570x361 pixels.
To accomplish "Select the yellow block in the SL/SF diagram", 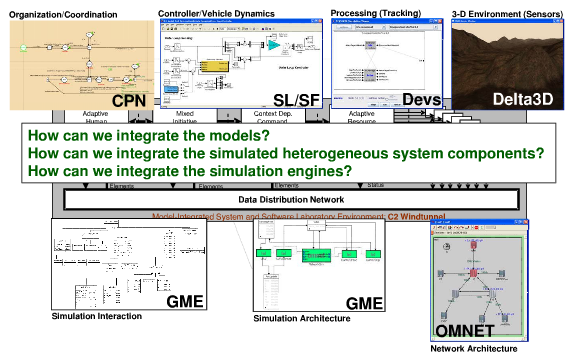I will [x=214, y=66].
